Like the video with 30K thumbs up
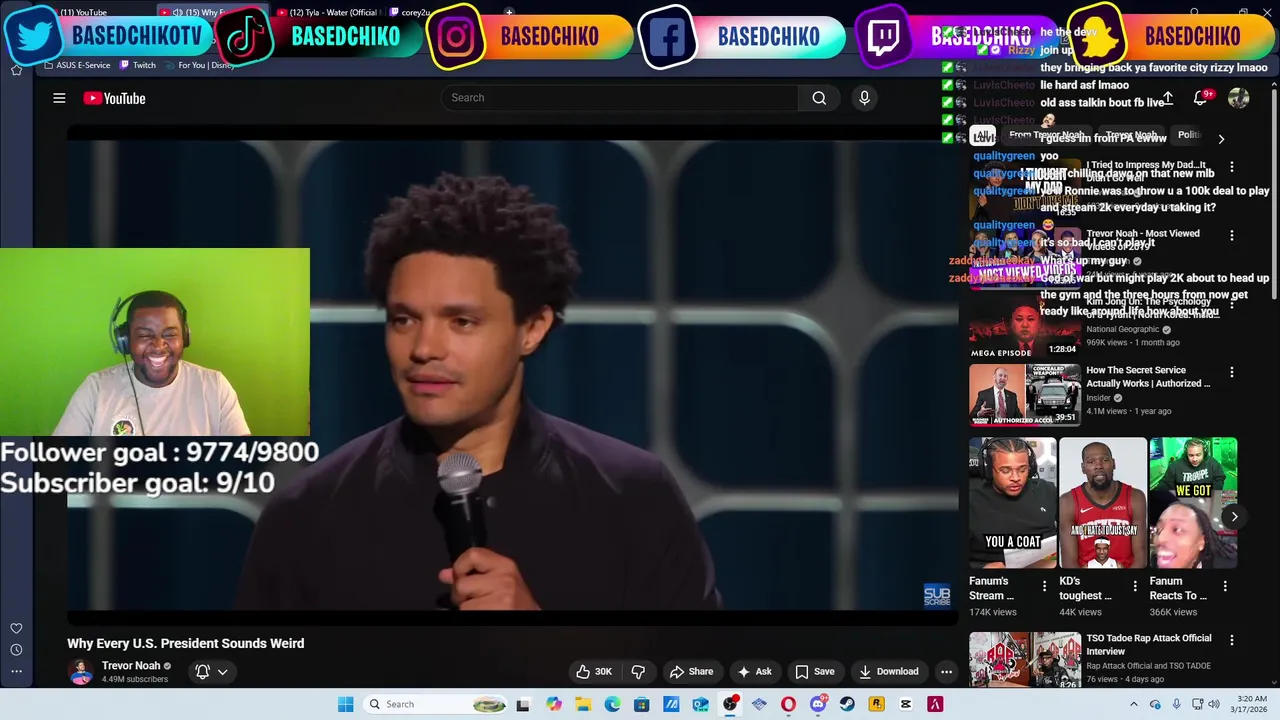This screenshot has width=1280, height=720. click(x=593, y=672)
